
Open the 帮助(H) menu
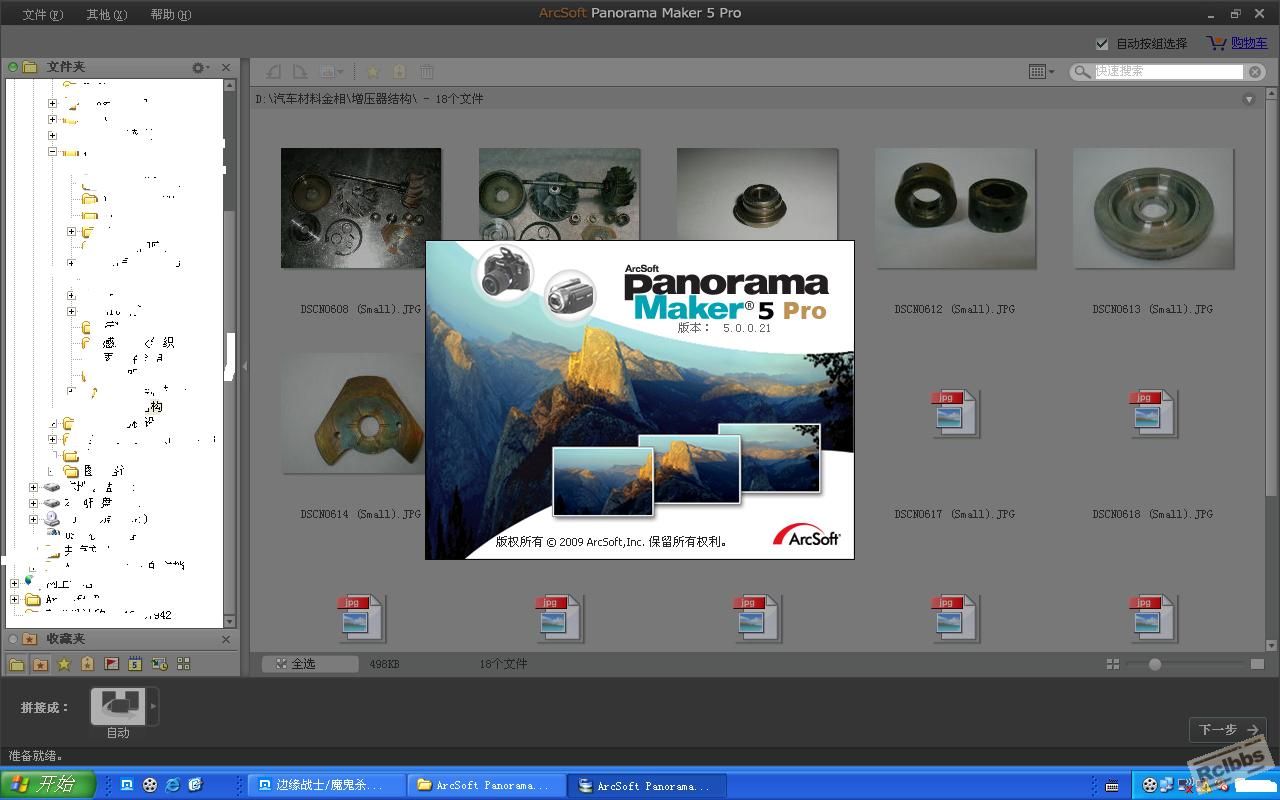171,14
